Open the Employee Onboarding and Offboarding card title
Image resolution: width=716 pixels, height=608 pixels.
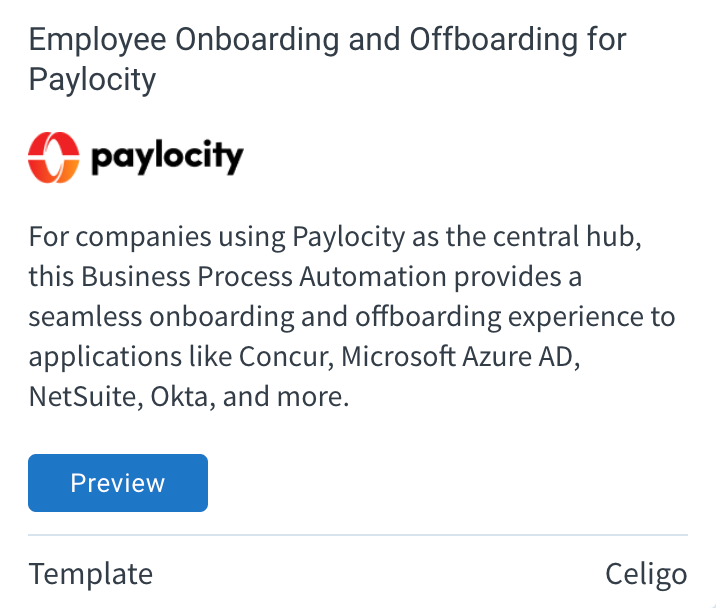click(x=327, y=59)
